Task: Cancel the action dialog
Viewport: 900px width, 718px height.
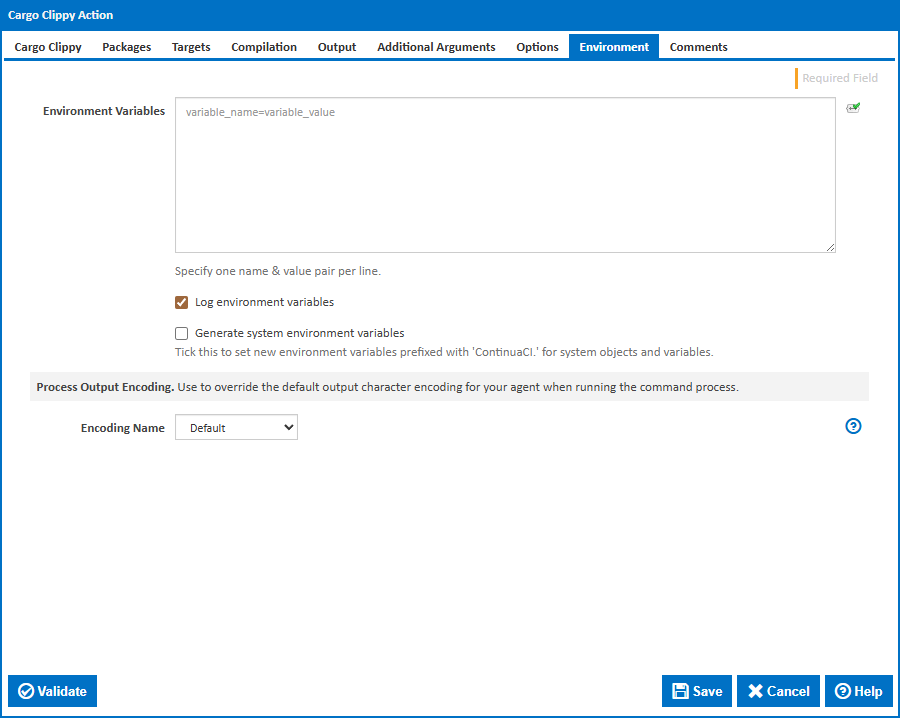Action: [x=778, y=691]
